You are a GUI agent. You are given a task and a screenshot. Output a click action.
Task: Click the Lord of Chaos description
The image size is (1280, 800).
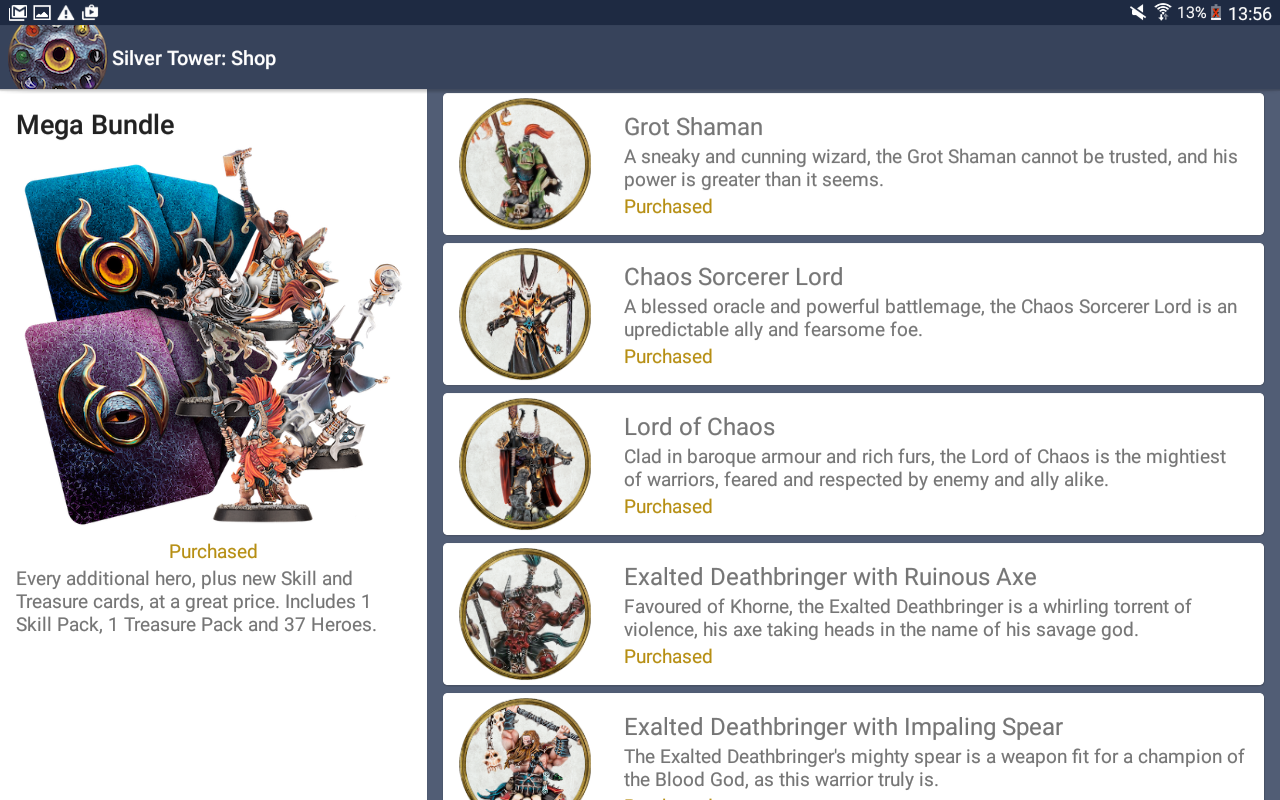(x=925, y=468)
